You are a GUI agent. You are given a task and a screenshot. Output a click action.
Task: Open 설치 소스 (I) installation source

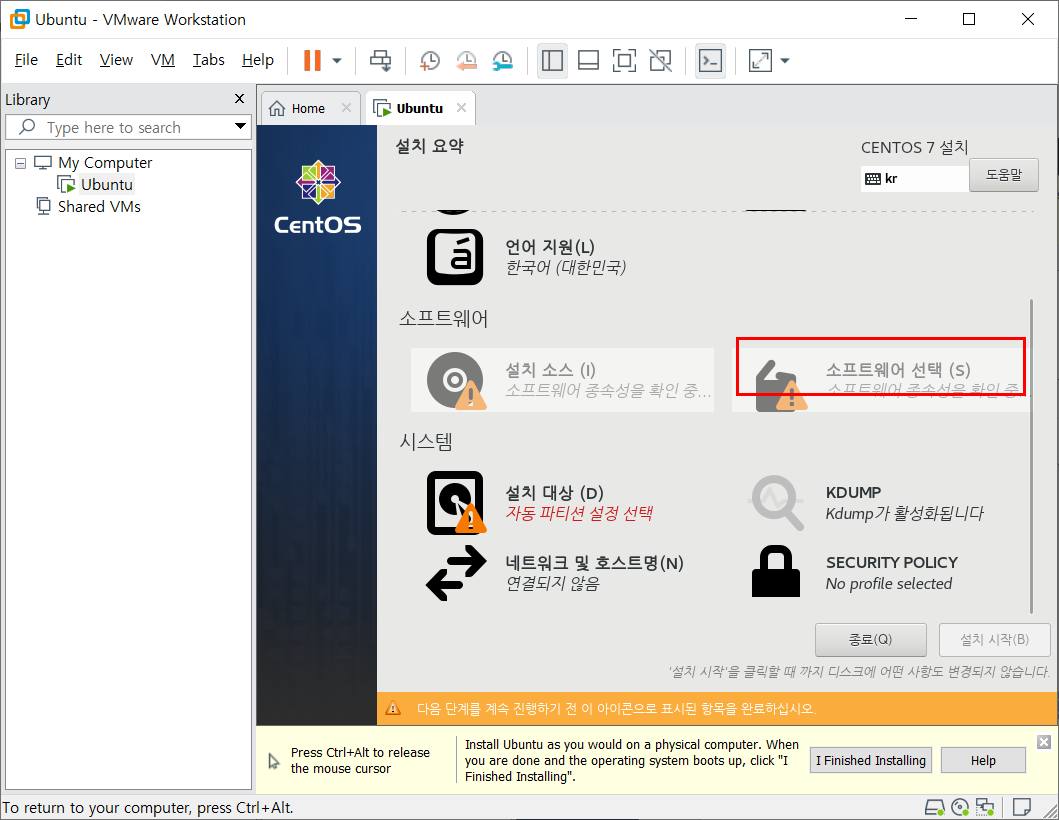[562, 380]
